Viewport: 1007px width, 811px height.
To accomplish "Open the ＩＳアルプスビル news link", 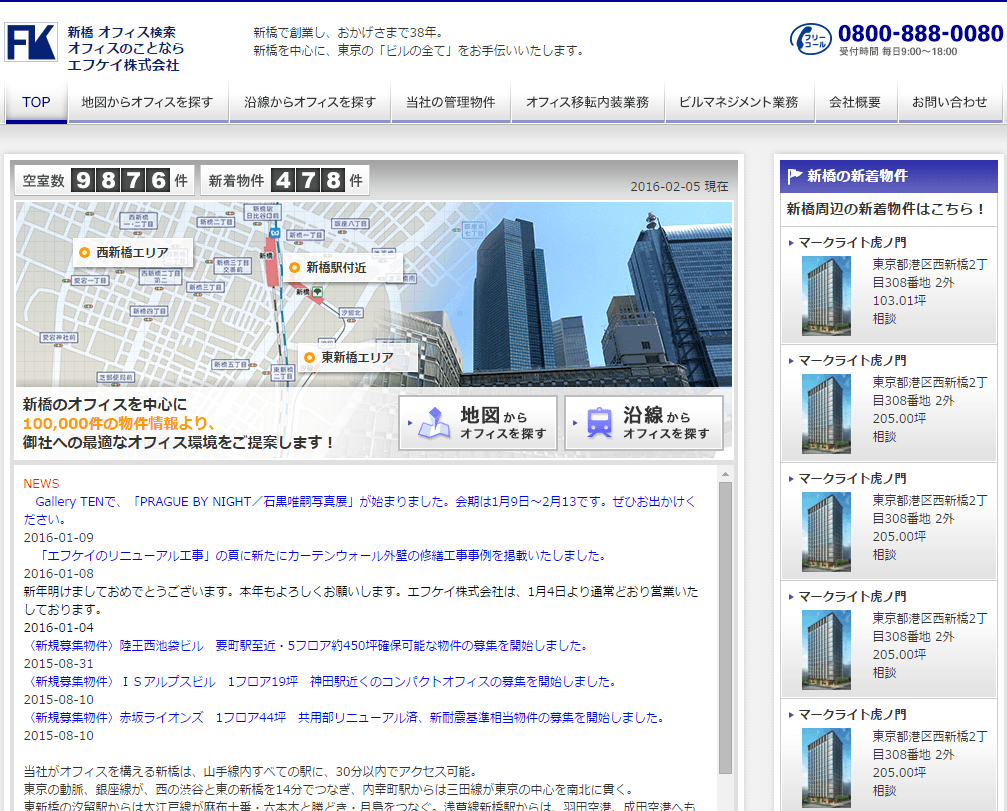I will (319, 681).
